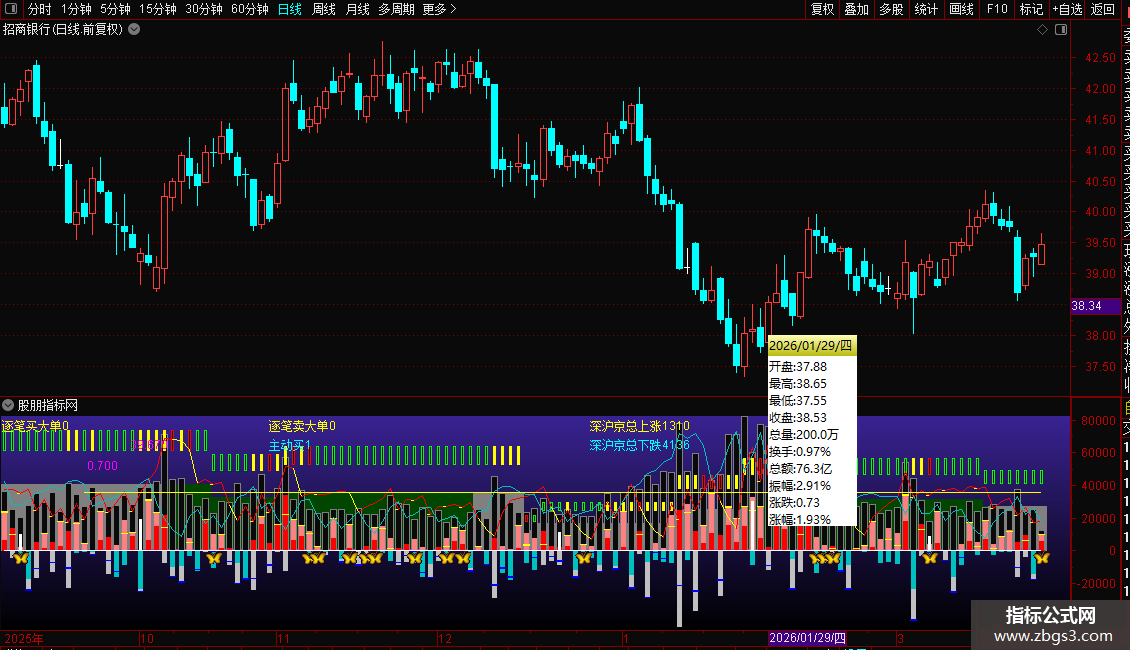This screenshot has height=650, width=1130.
Task: Expand the 更多 periods menu
Action: click(x=440, y=9)
